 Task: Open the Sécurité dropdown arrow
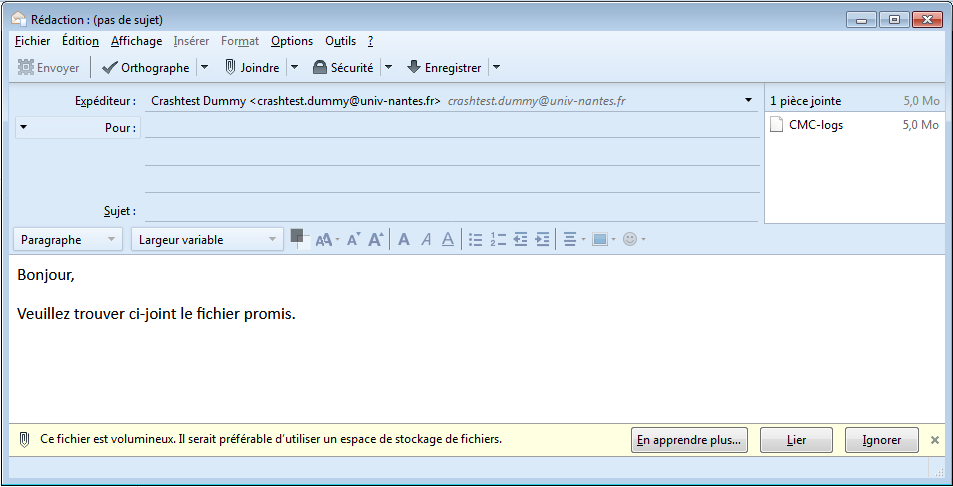point(388,68)
